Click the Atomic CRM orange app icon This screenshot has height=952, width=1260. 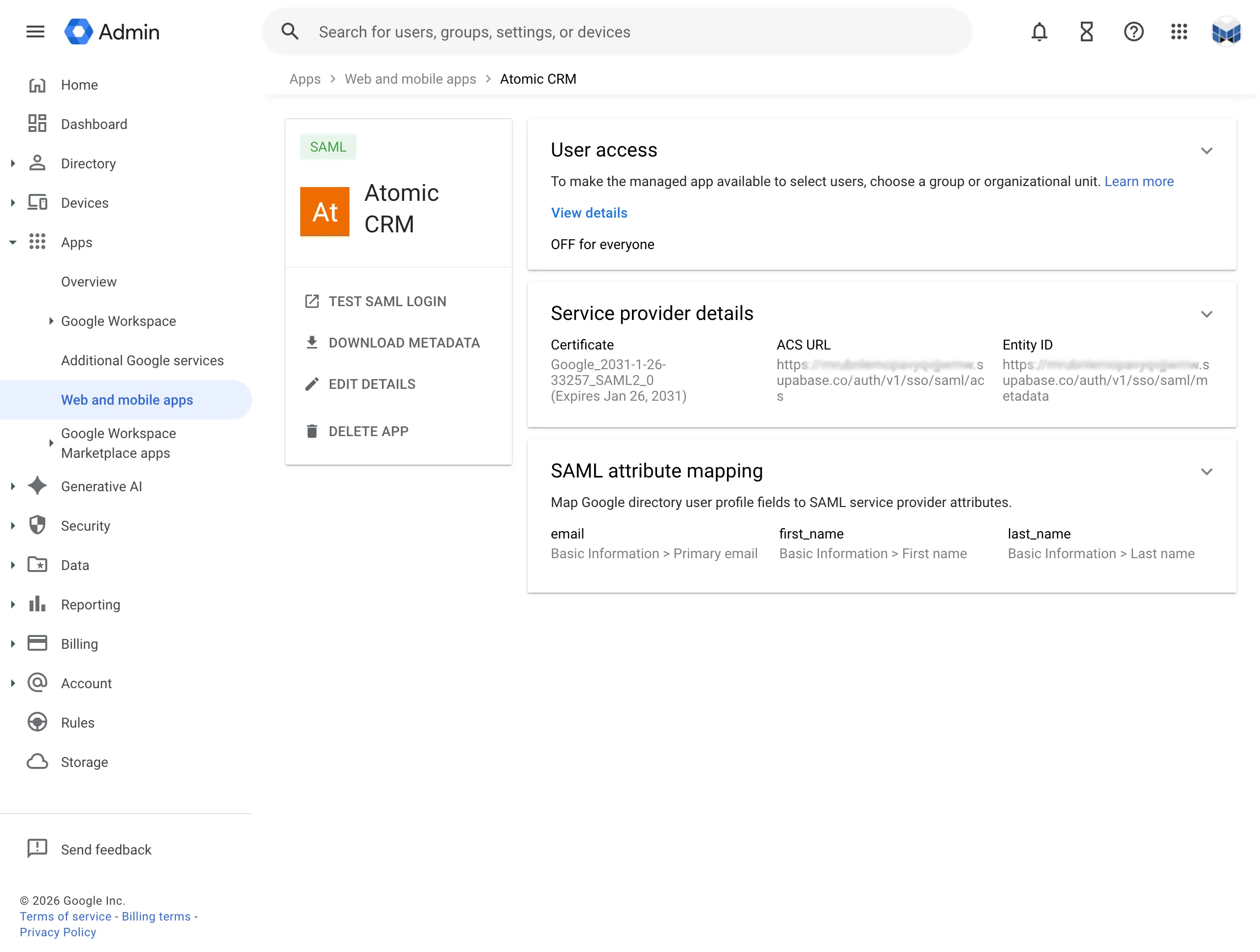pos(325,211)
